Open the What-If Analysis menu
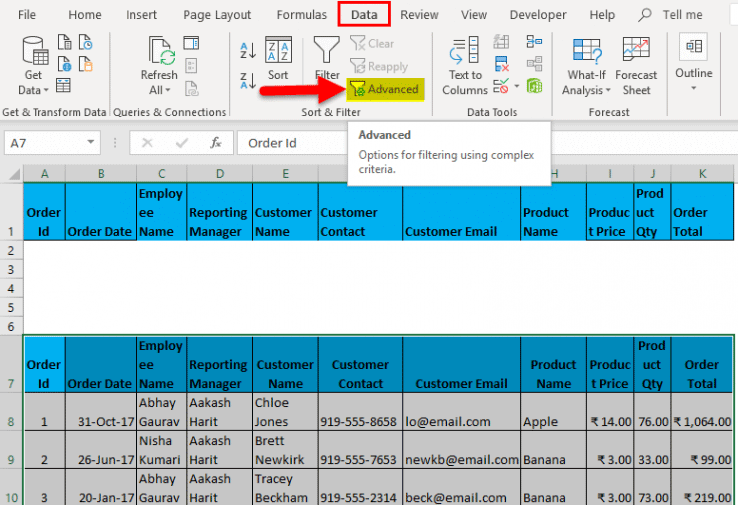738x505 pixels. click(586, 66)
